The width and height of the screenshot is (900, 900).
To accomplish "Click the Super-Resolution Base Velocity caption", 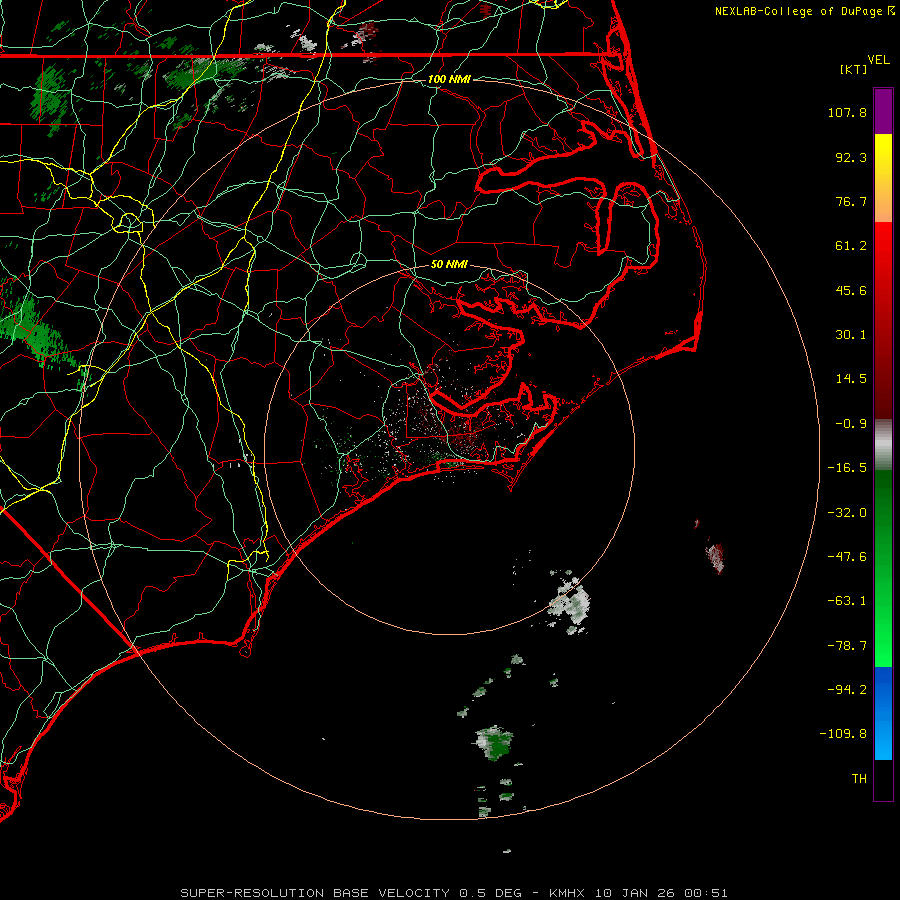I will coord(453,893).
